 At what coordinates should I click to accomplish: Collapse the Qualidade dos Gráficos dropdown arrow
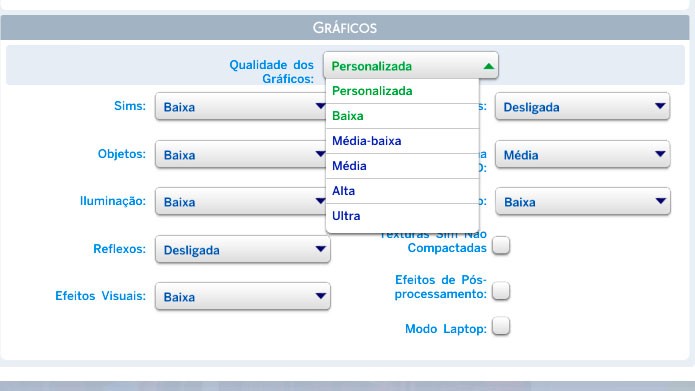click(488, 66)
